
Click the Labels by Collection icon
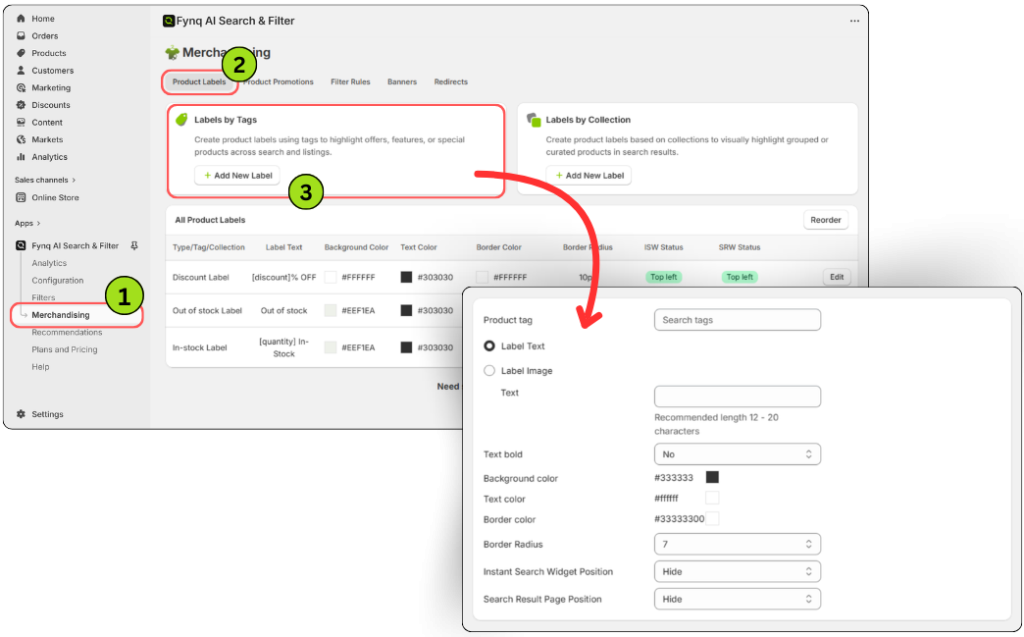click(534, 120)
